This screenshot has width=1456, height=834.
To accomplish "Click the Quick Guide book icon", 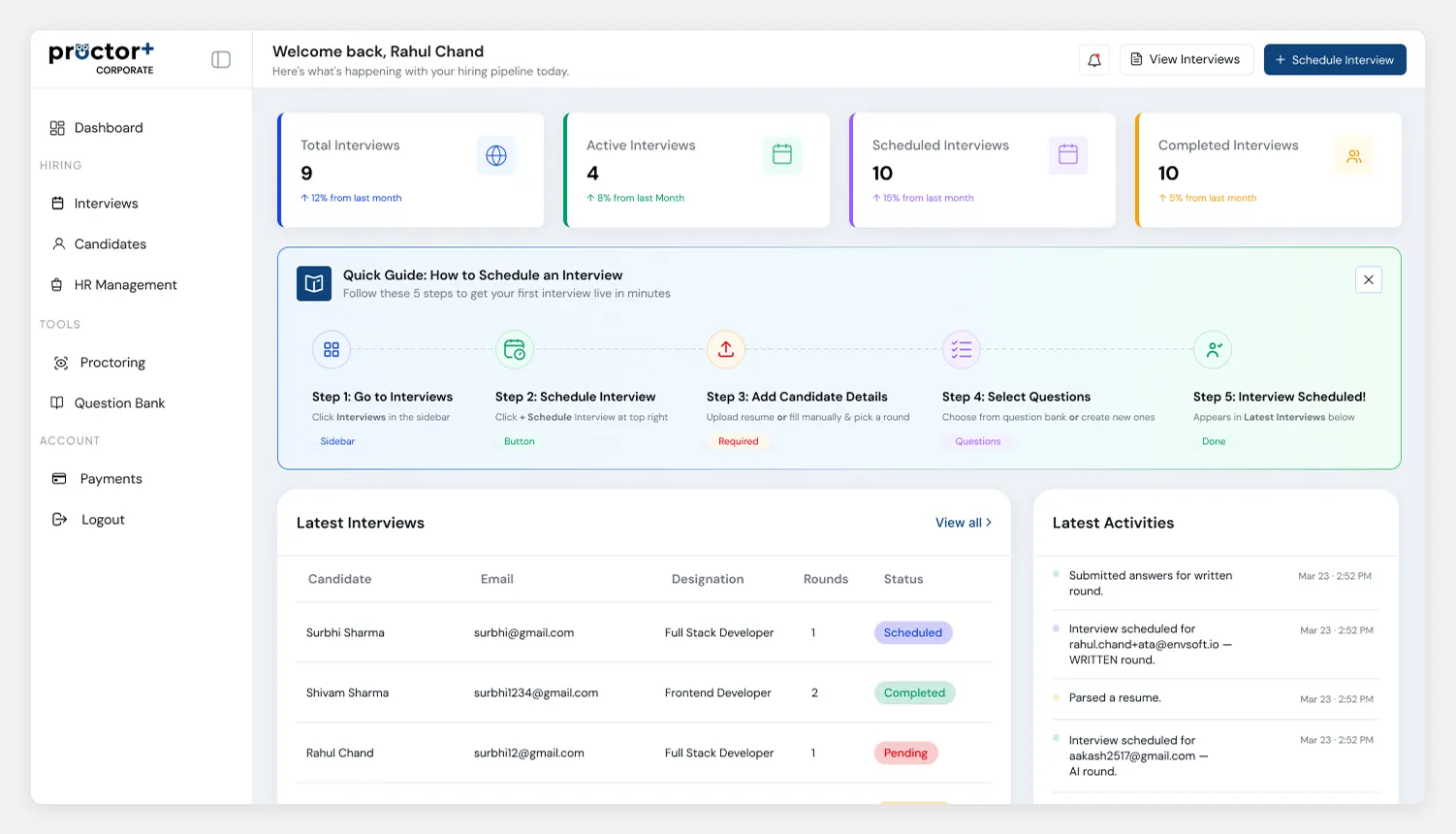I will pos(314,284).
